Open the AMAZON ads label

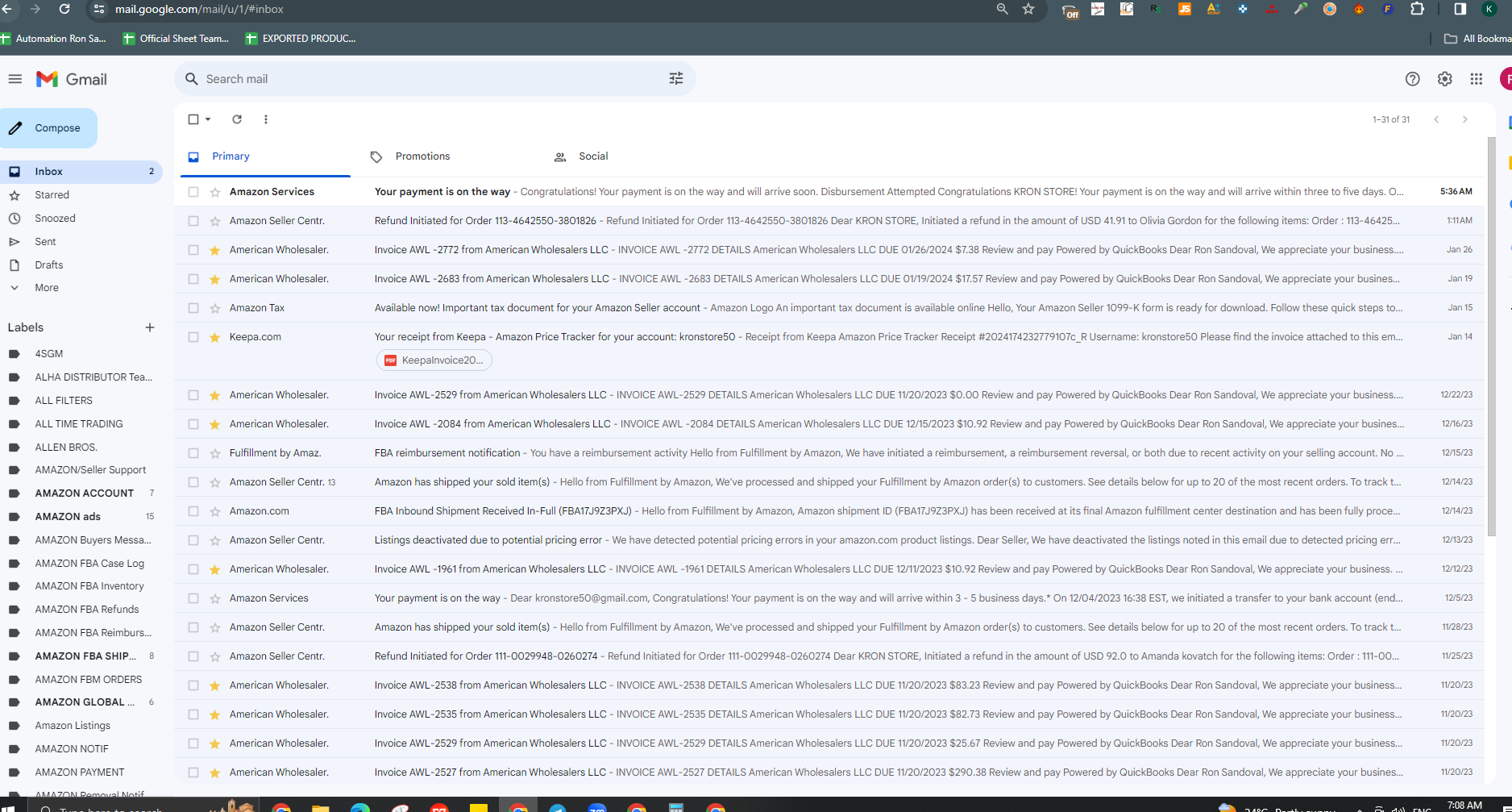(68, 517)
